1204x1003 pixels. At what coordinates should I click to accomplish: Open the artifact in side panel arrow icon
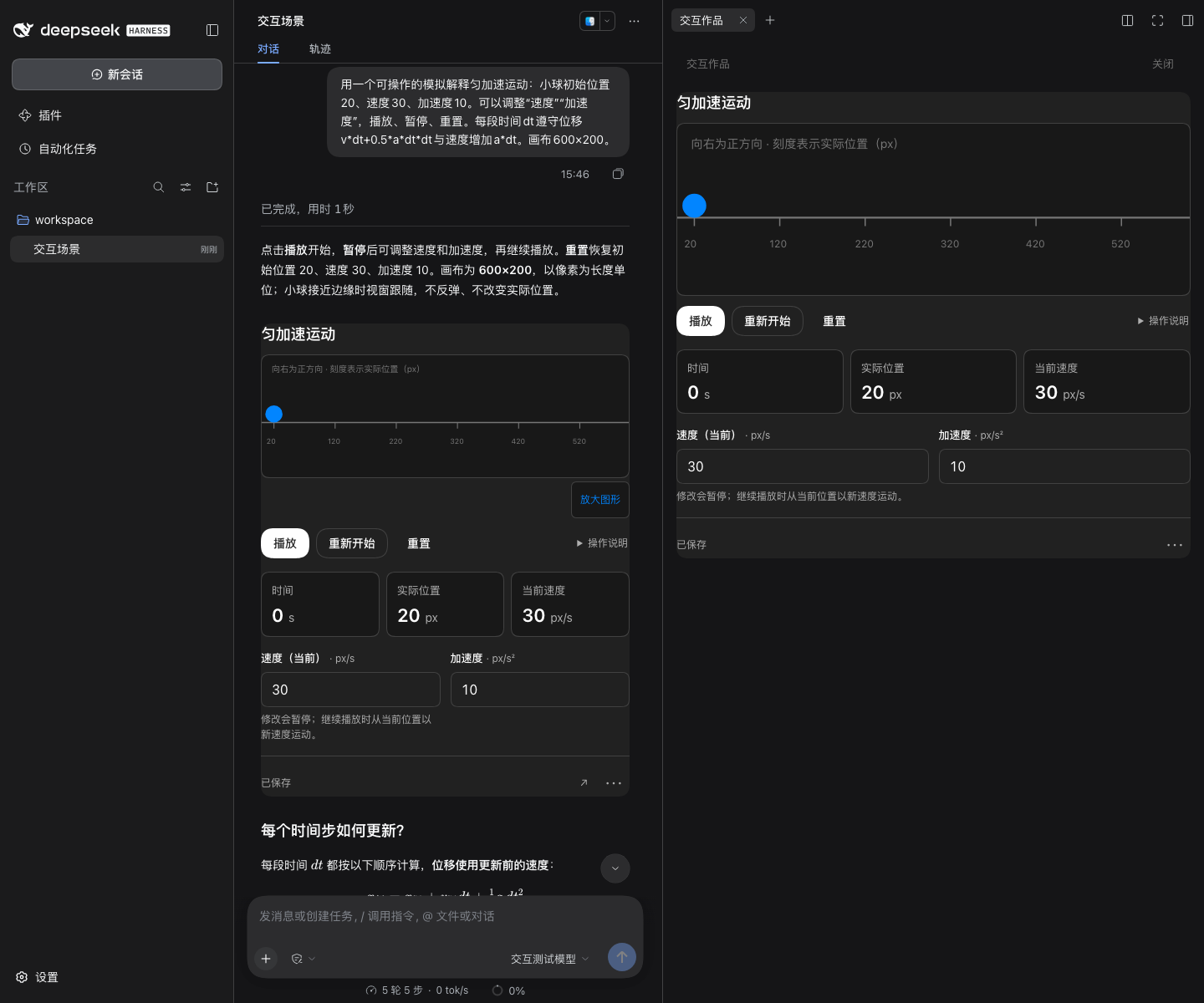pyautogui.click(x=584, y=783)
